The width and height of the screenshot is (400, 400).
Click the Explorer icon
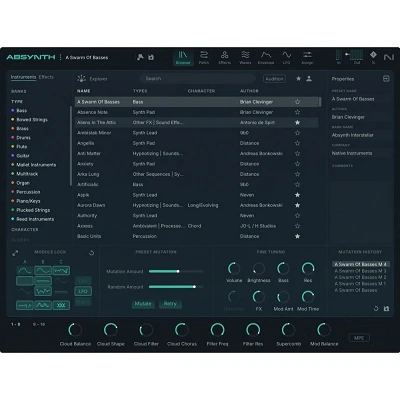[82, 79]
